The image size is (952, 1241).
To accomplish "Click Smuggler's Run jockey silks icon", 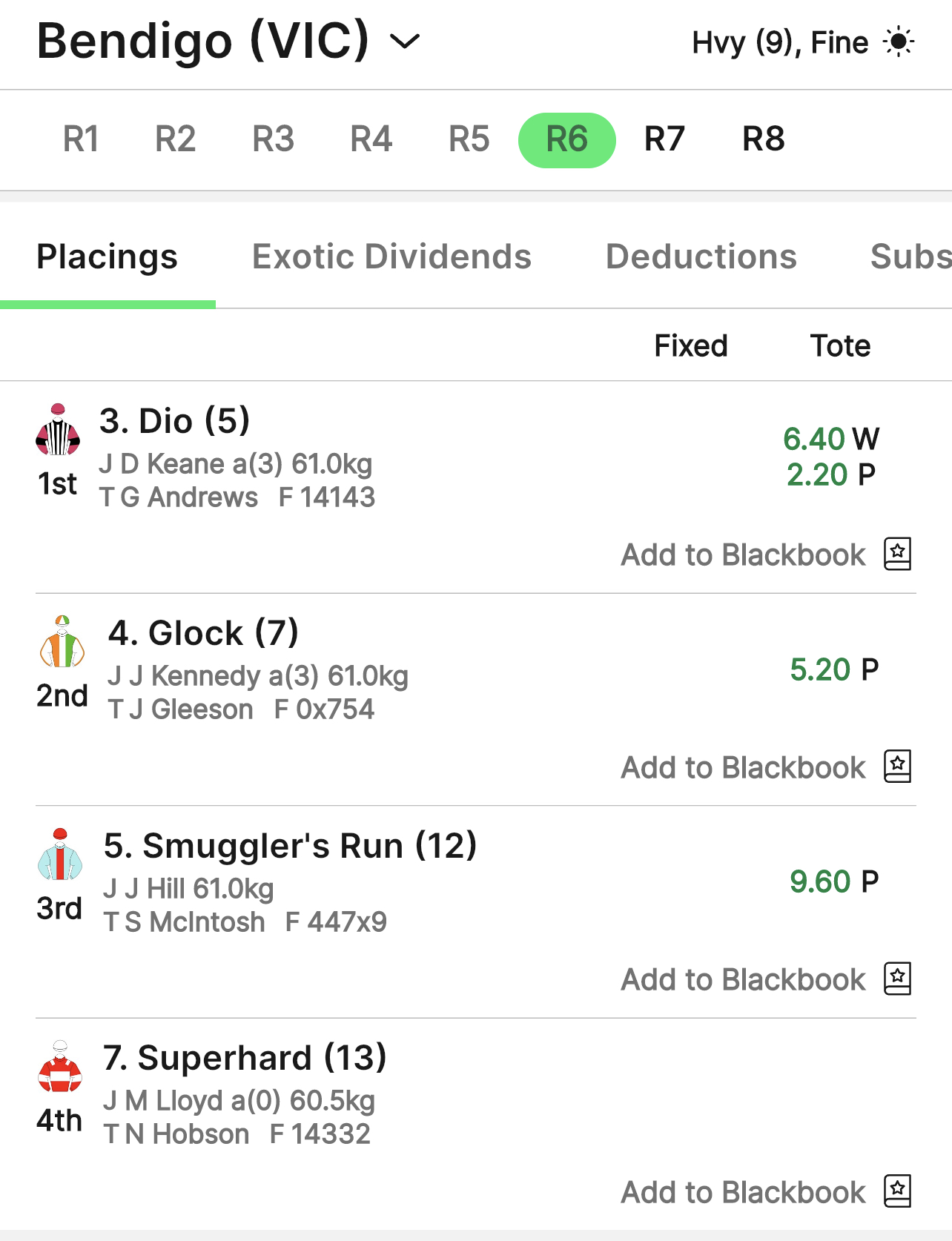I will pos(60,855).
